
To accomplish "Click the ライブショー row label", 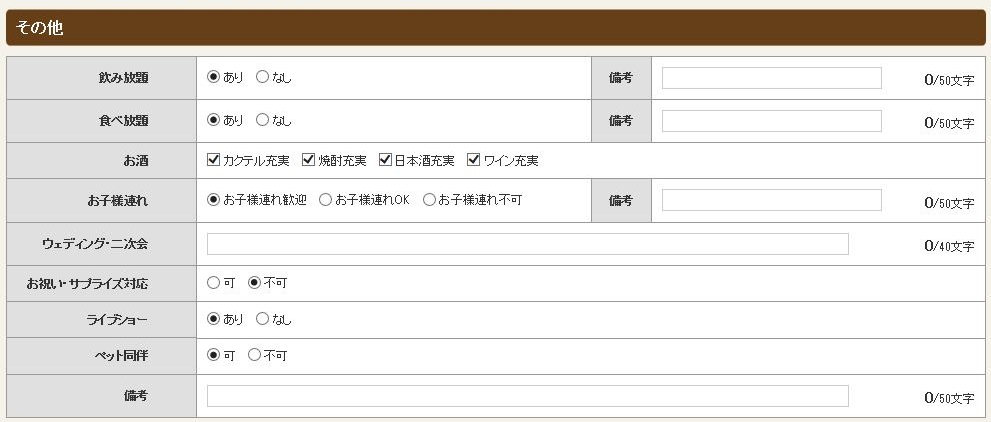I will pos(117,320).
